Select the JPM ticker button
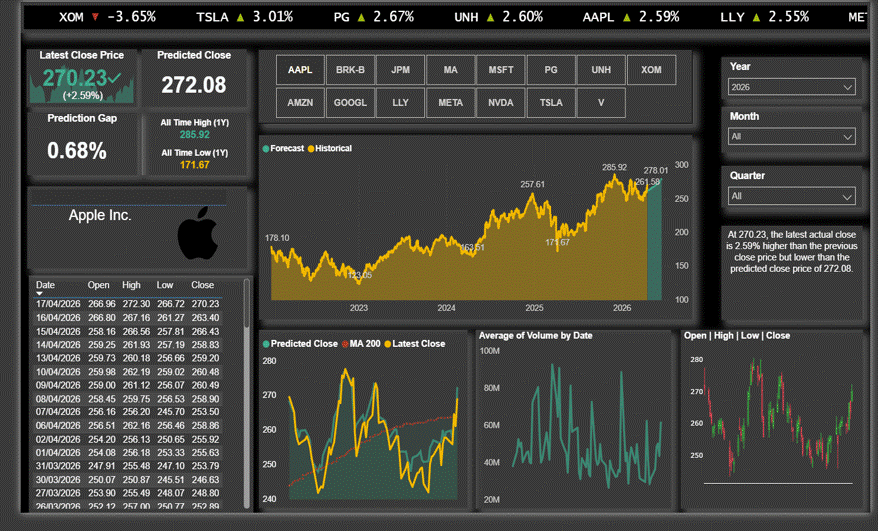The image size is (878, 531). click(x=400, y=70)
